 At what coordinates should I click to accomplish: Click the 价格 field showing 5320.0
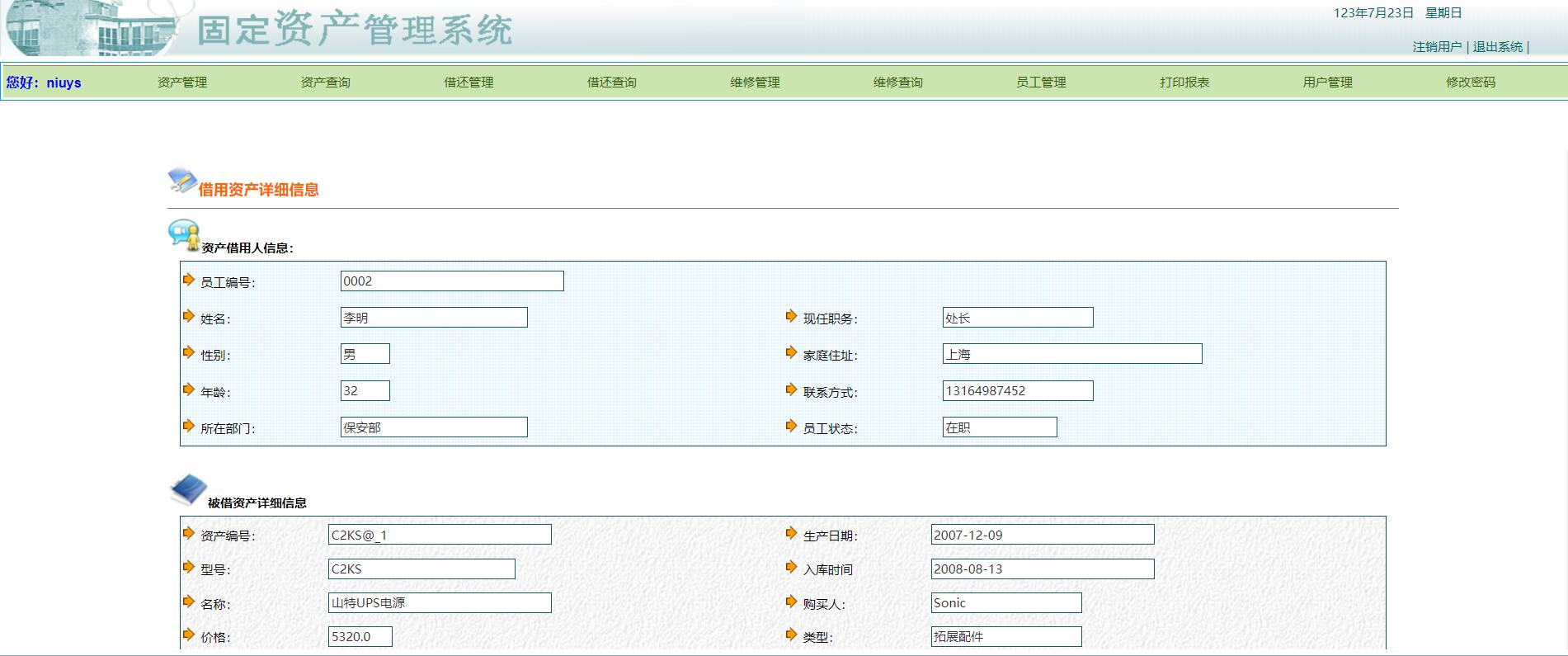click(x=360, y=636)
